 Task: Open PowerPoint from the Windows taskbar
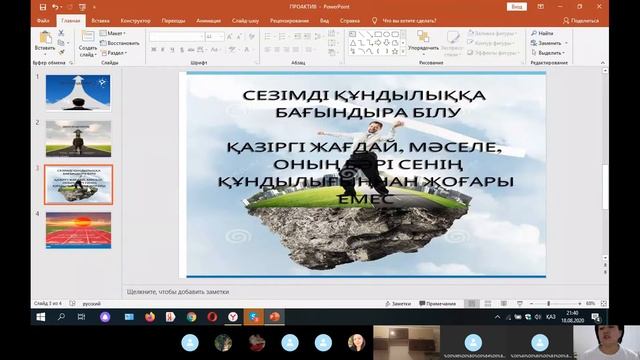pyautogui.click(x=275, y=317)
